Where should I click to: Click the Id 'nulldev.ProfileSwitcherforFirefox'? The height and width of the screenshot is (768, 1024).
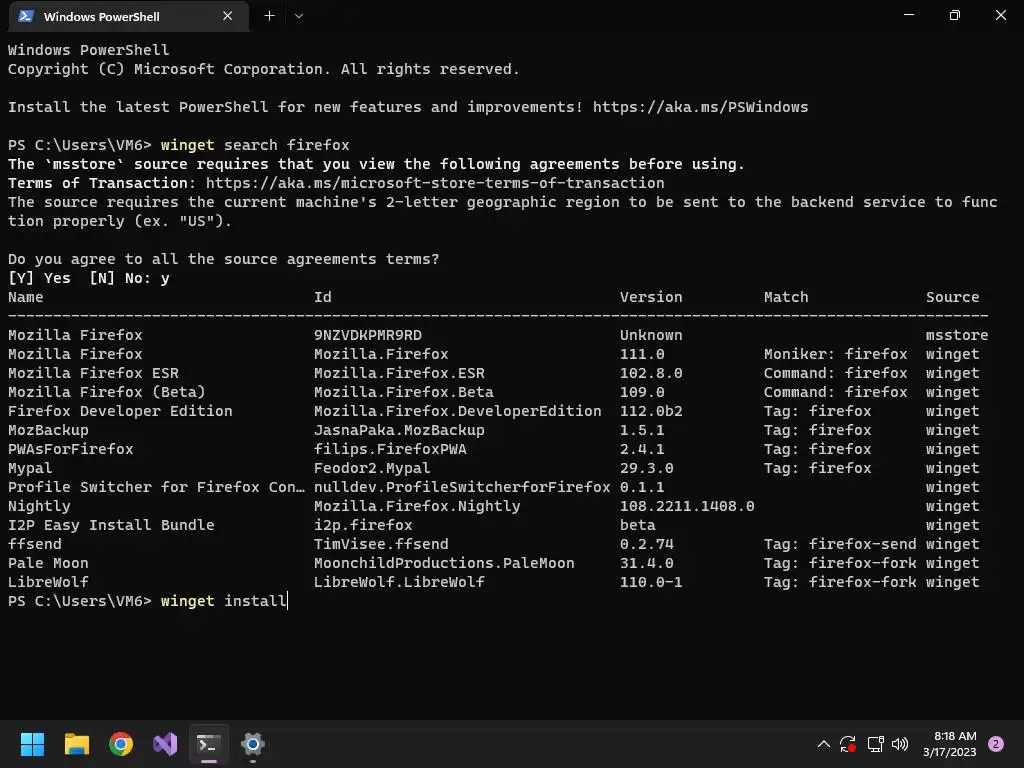click(x=462, y=487)
